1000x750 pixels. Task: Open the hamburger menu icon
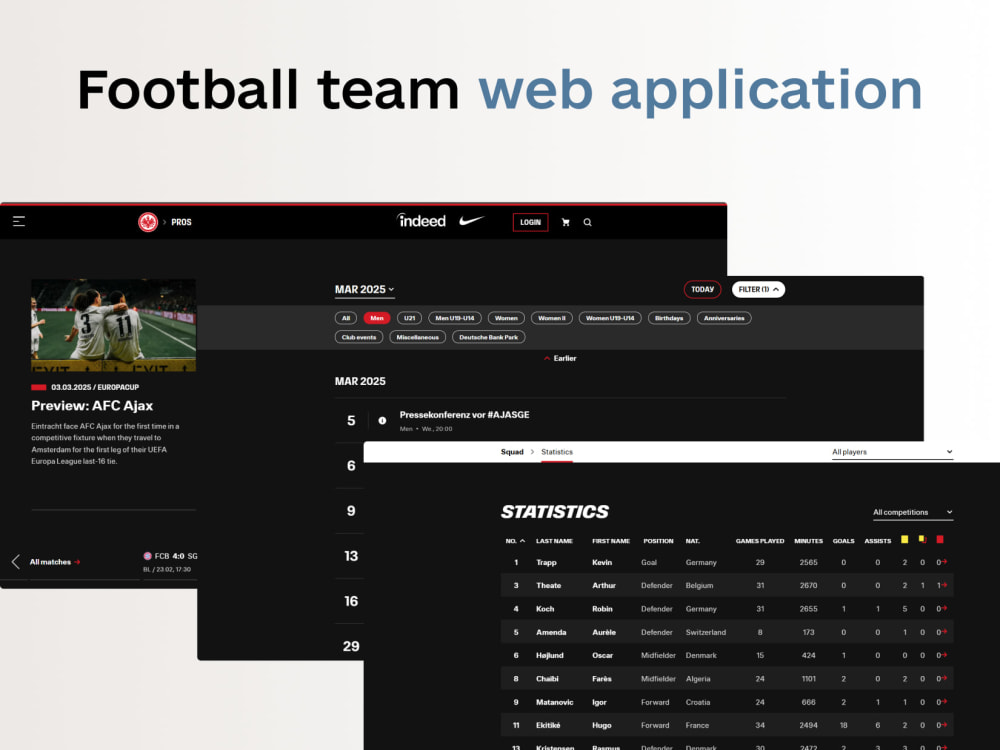pos(19,221)
